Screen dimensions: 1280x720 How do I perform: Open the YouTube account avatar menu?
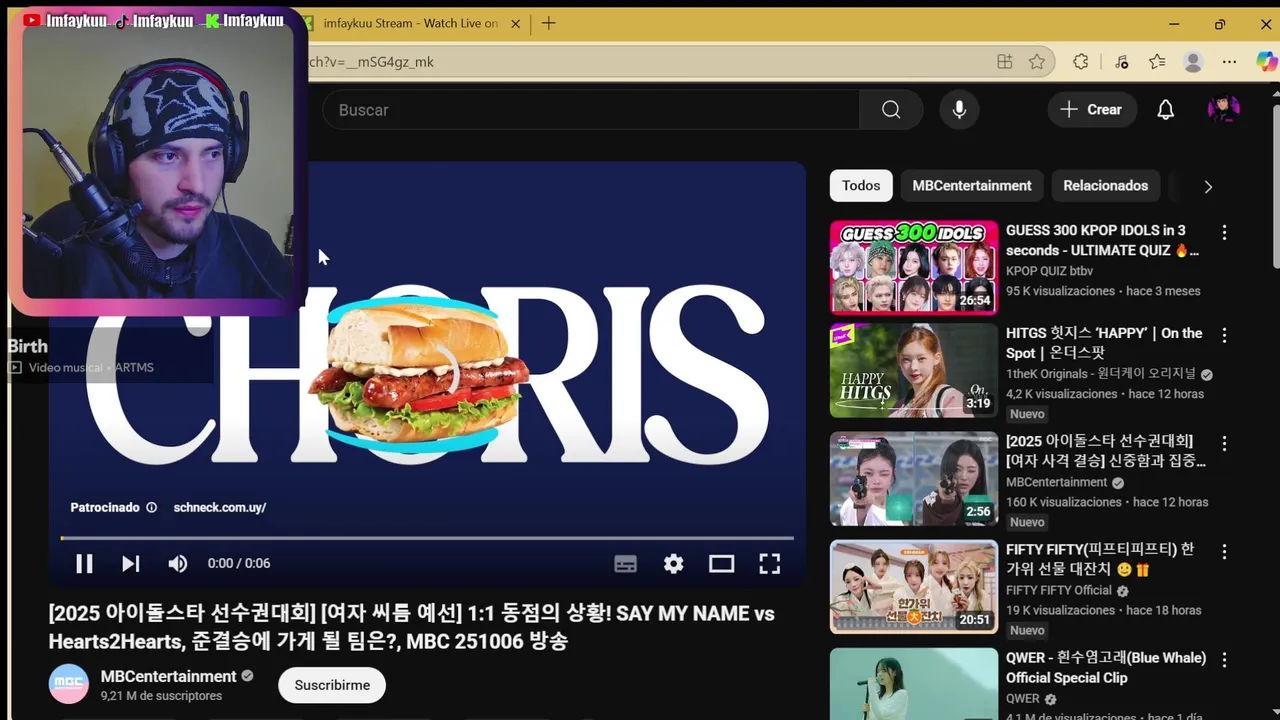tap(1224, 110)
